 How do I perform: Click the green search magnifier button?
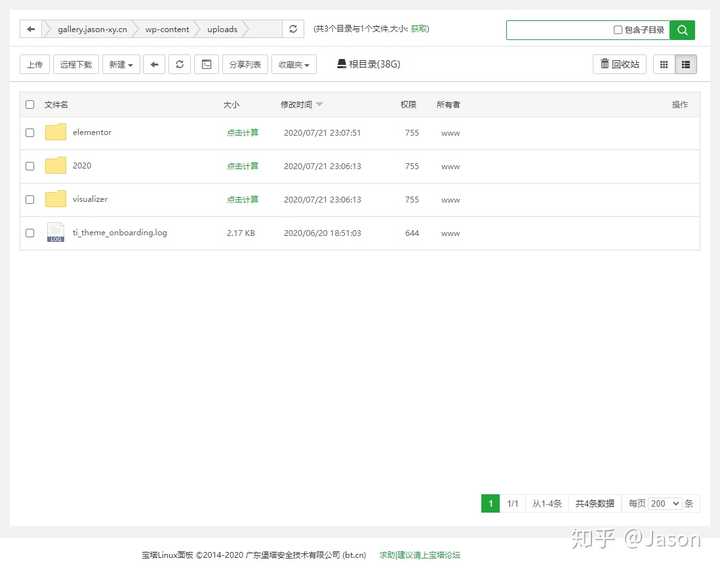coord(682,30)
